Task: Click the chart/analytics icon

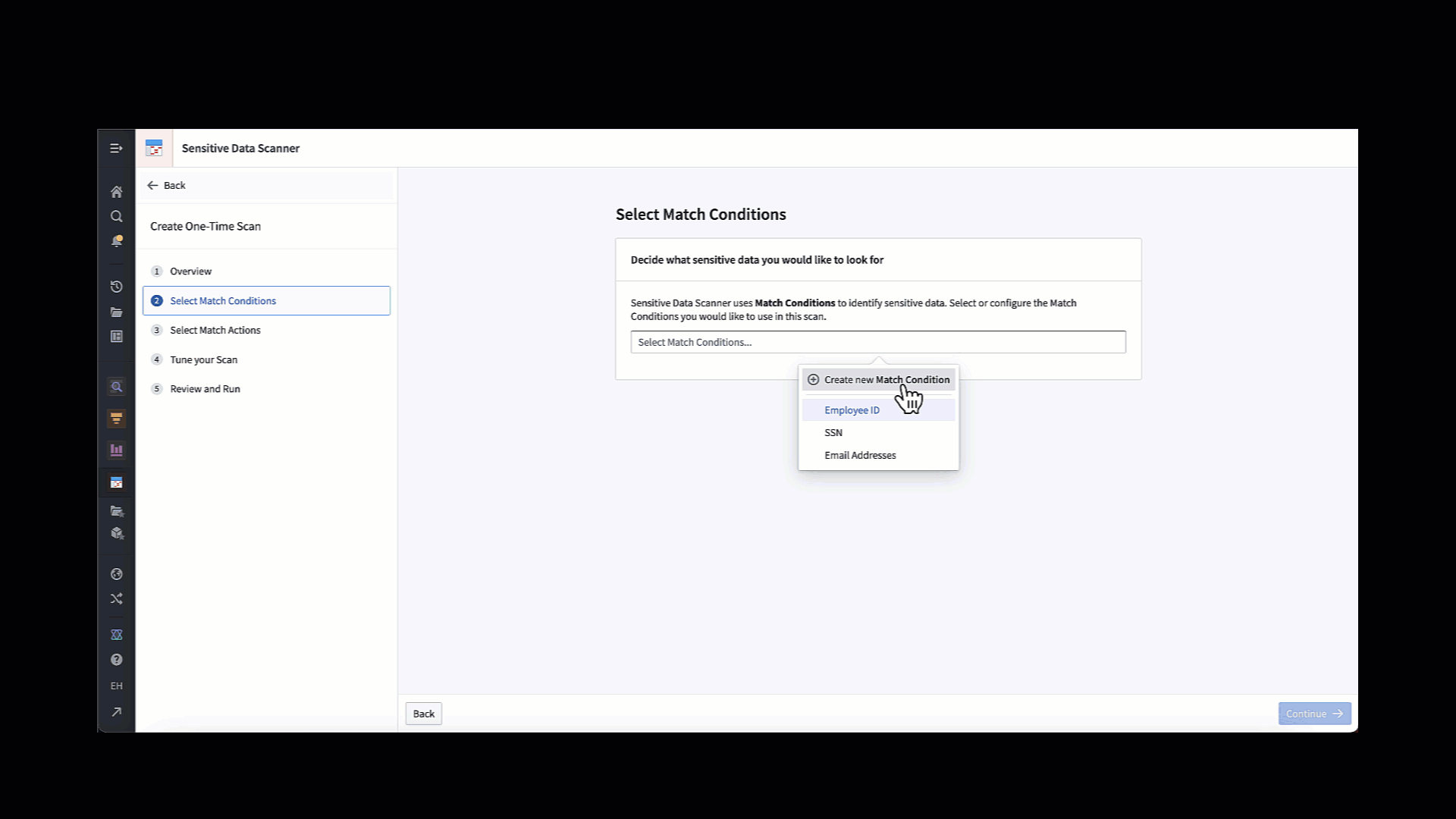Action: click(116, 450)
